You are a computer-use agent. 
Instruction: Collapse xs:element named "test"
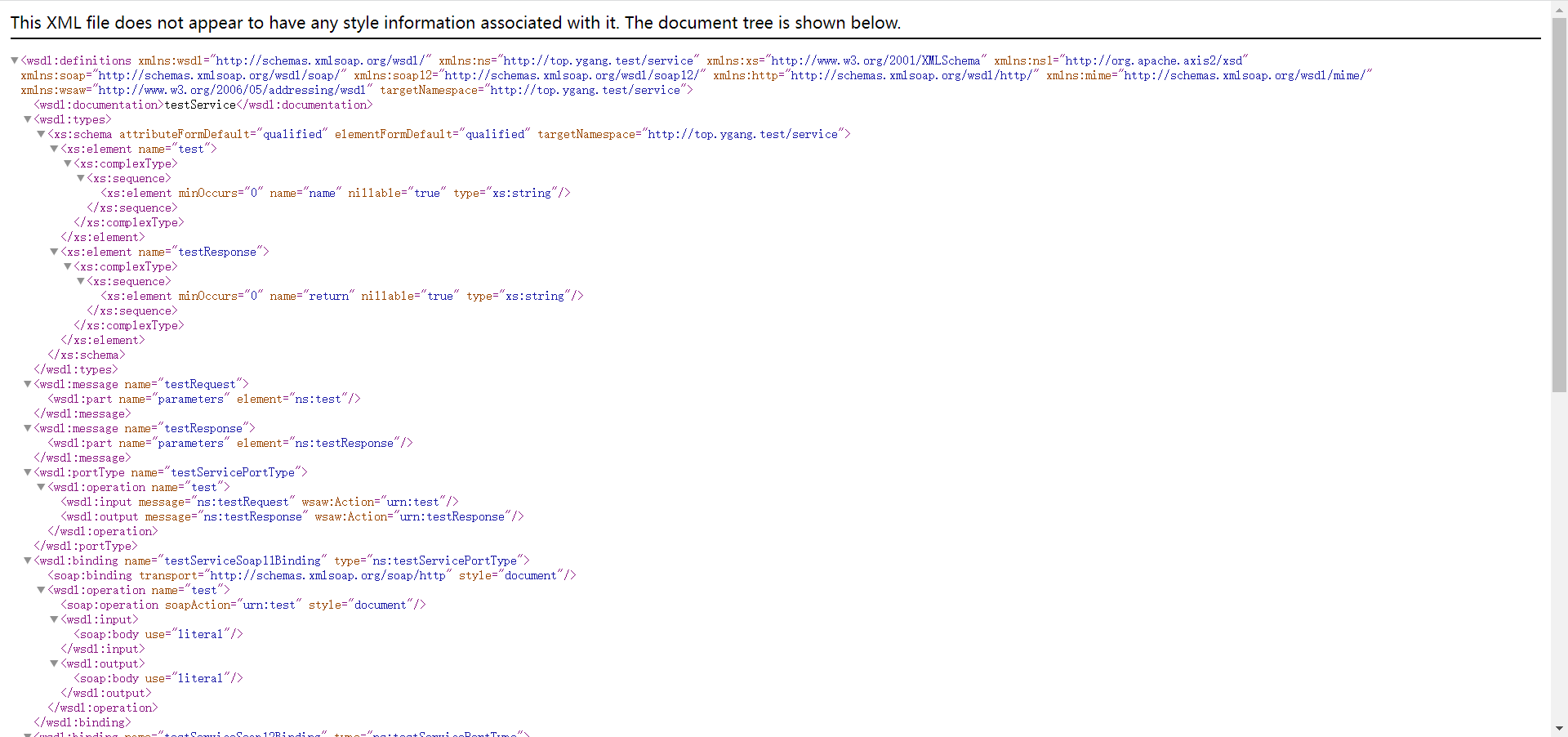point(54,149)
